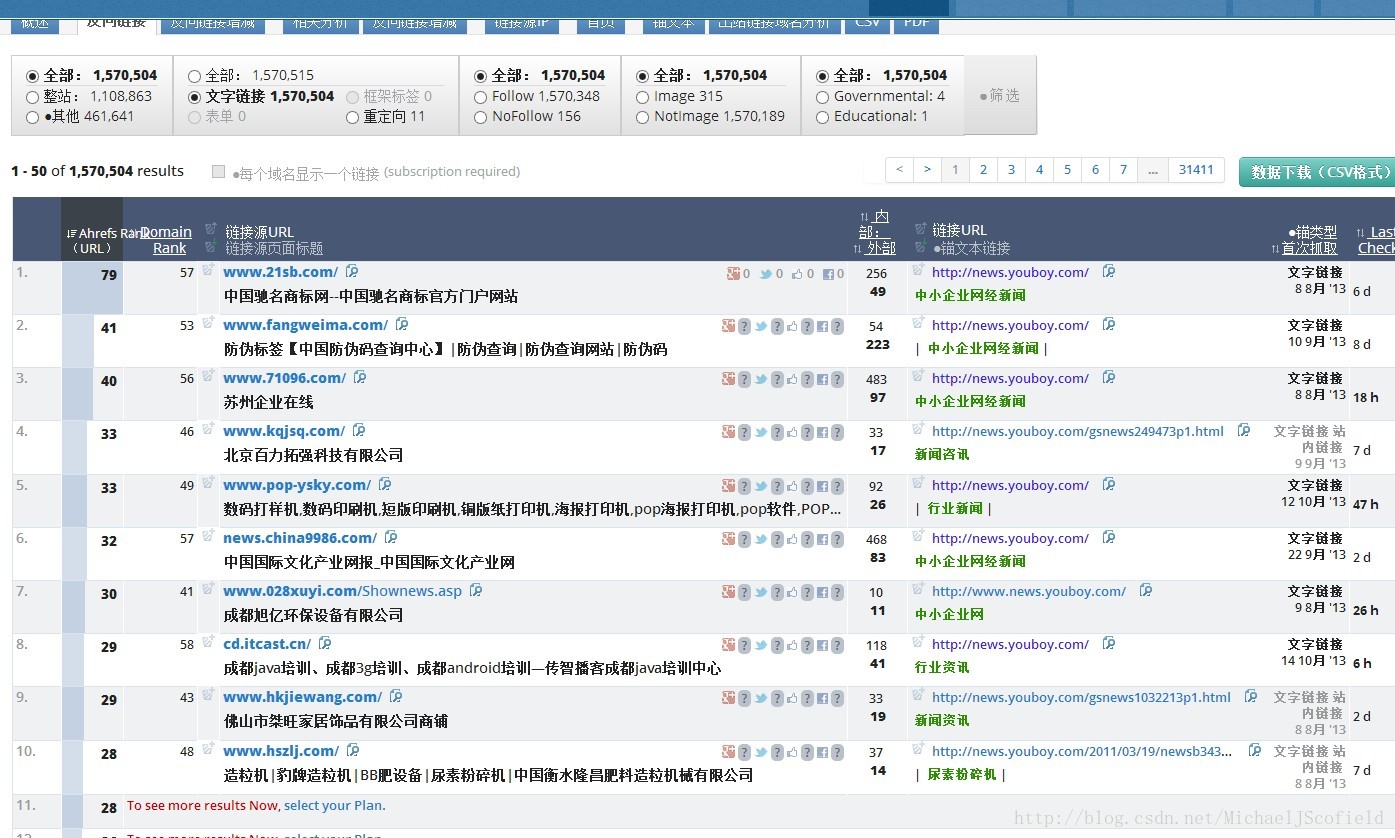
Task: Open the magnifier icon after www.71096.com/
Action: point(360,378)
